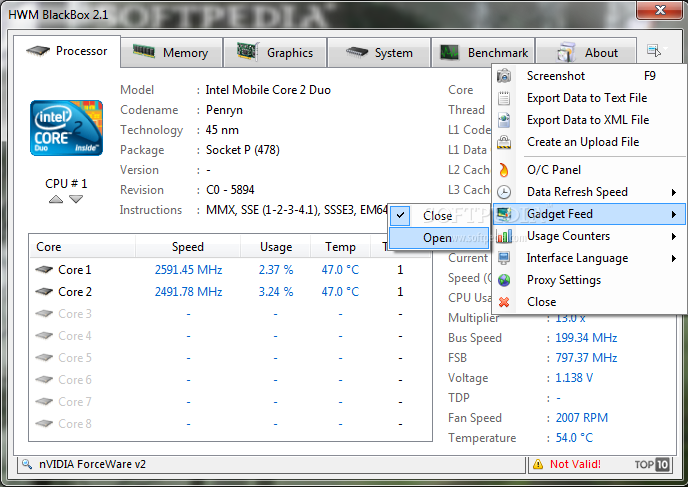
Task: Switch to the Memory tab
Action: pyautogui.click(x=171, y=52)
